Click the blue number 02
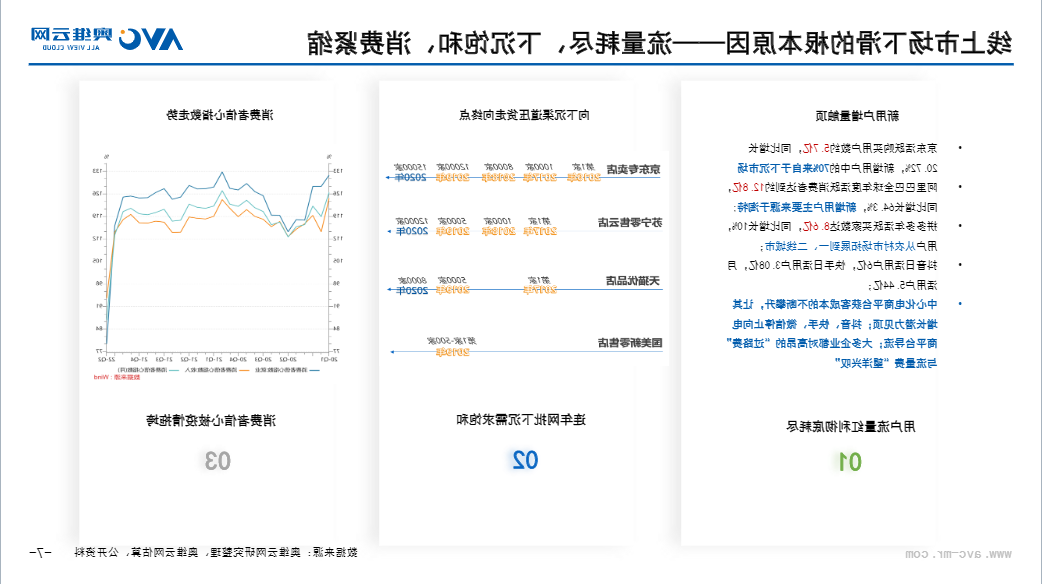Image resolution: width=1042 pixels, height=584 pixels. 525,460
